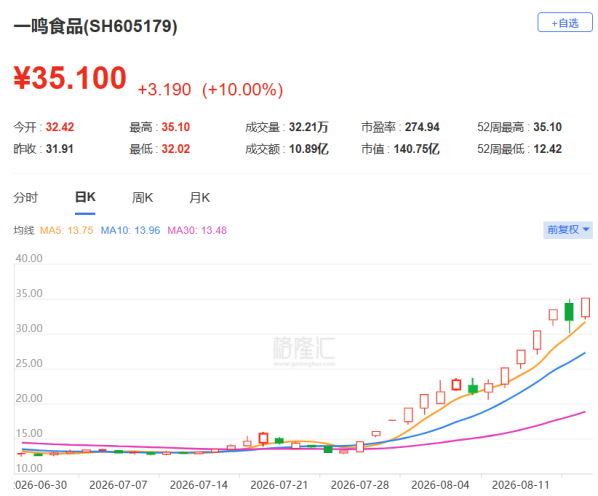Click the 2026-07-21 date axis label
This screenshot has height=496, width=598.
279,485
